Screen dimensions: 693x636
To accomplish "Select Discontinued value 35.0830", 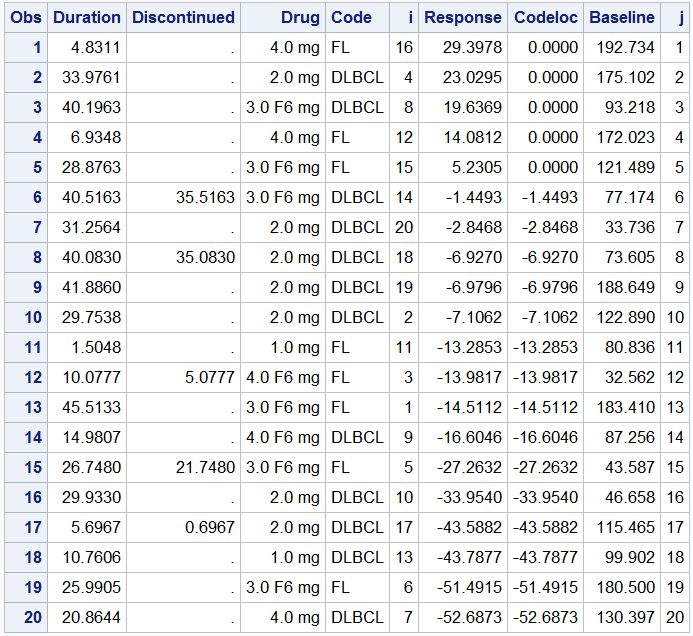I will (x=205, y=258).
